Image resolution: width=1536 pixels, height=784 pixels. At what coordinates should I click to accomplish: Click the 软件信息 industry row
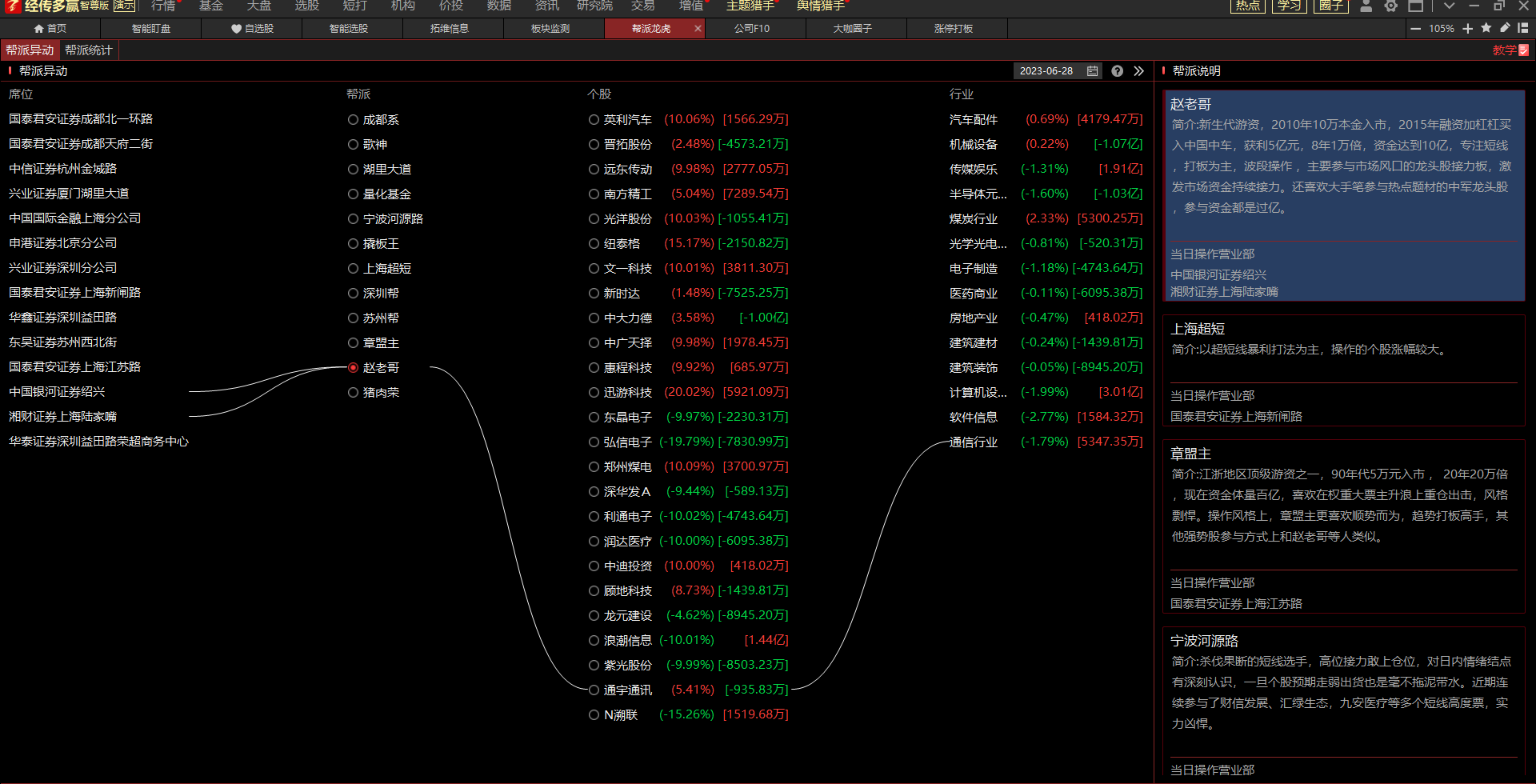pos(1046,417)
